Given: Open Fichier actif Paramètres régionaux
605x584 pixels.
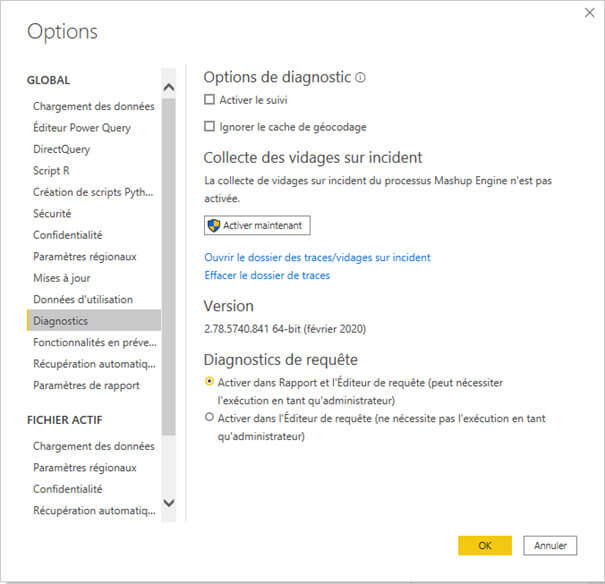Looking at the screenshot, I should tap(93, 468).
